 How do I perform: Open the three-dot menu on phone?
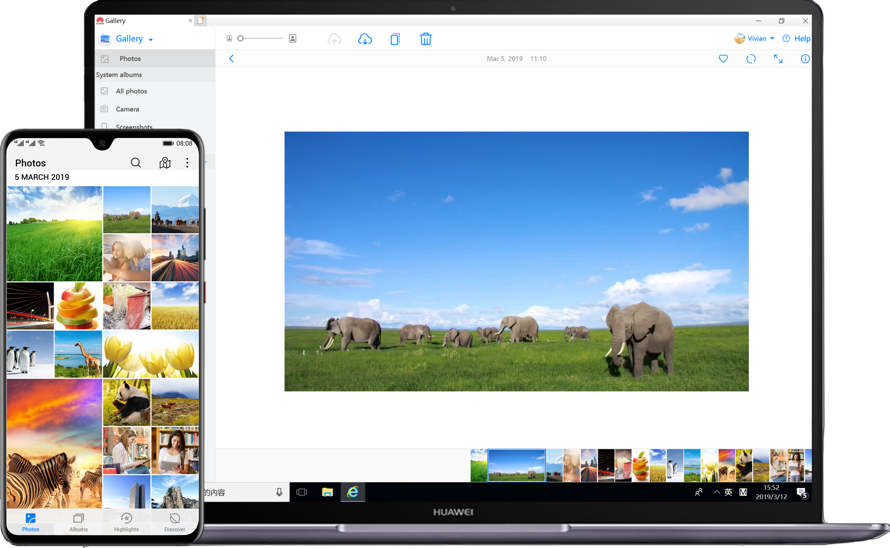tap(187, 163)
